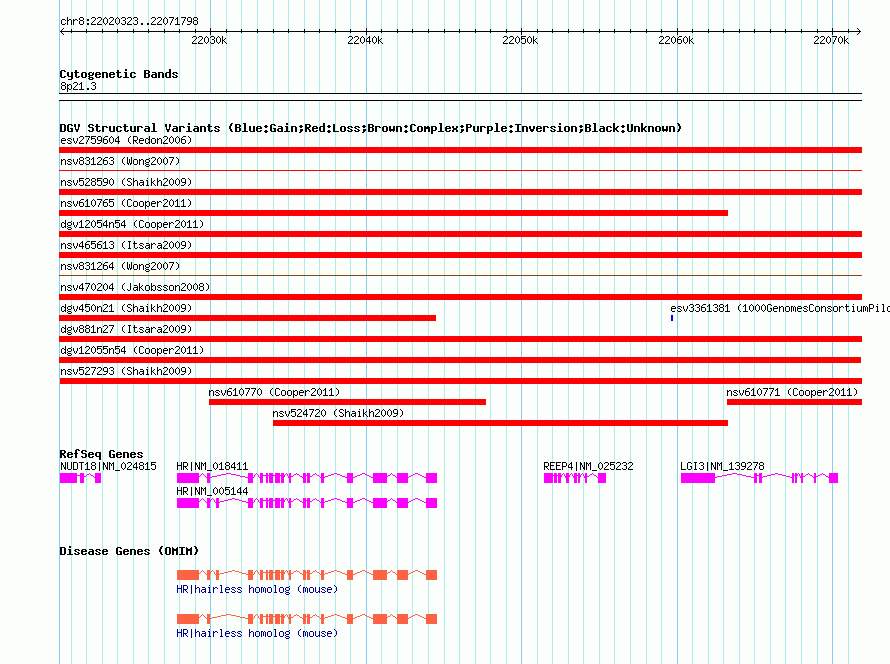
Task: Click the 22040k ruler tick label
Action: tap(365, 40)
